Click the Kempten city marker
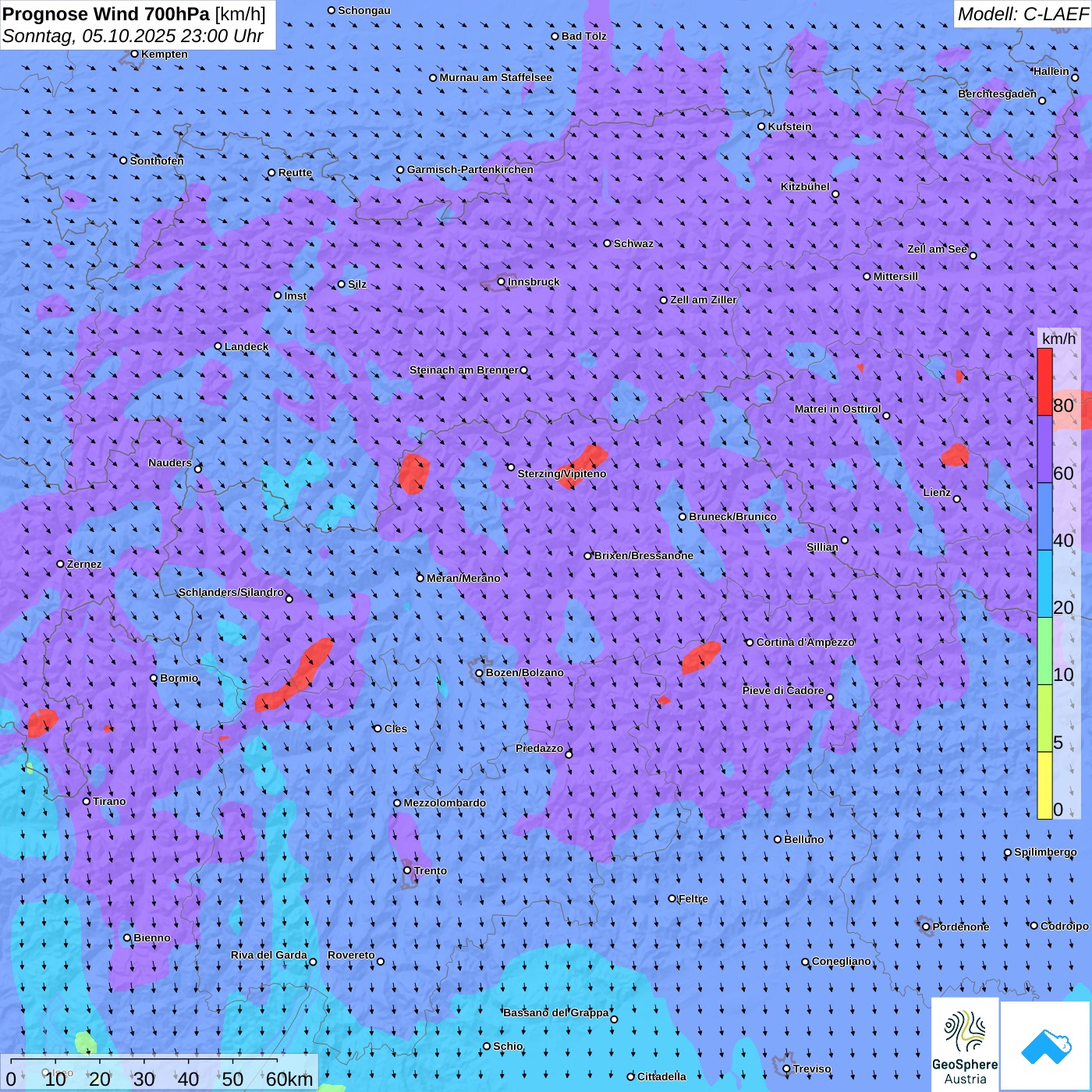 coord(135,54)
